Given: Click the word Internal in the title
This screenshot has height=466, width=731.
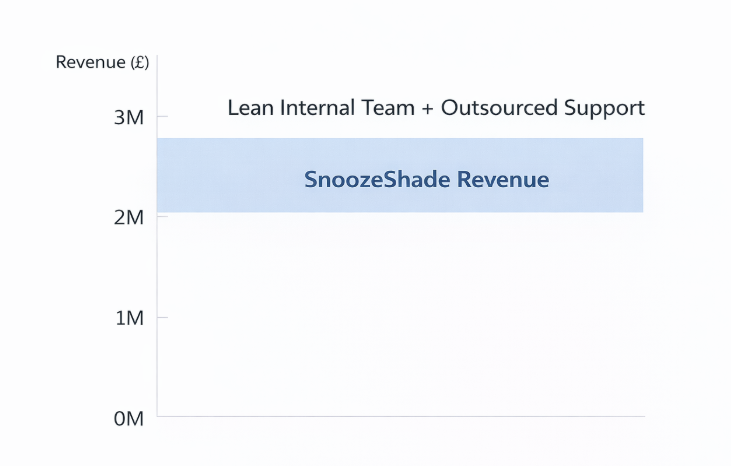Looking at the screenshot, I should point(317,108).
